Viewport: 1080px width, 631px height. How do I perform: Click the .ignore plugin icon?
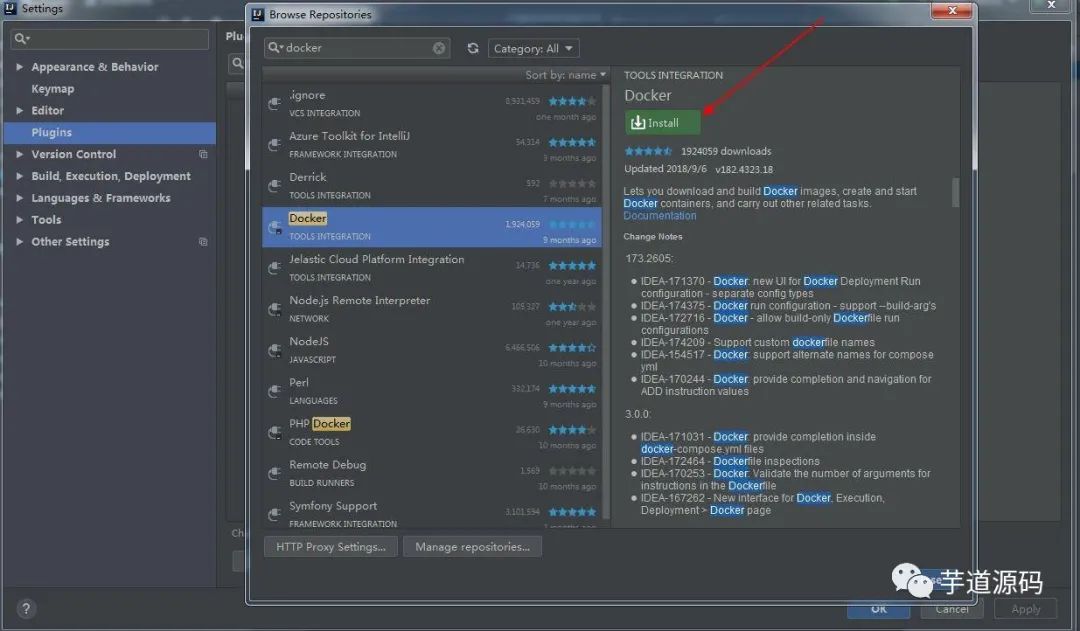coord(274,104)
